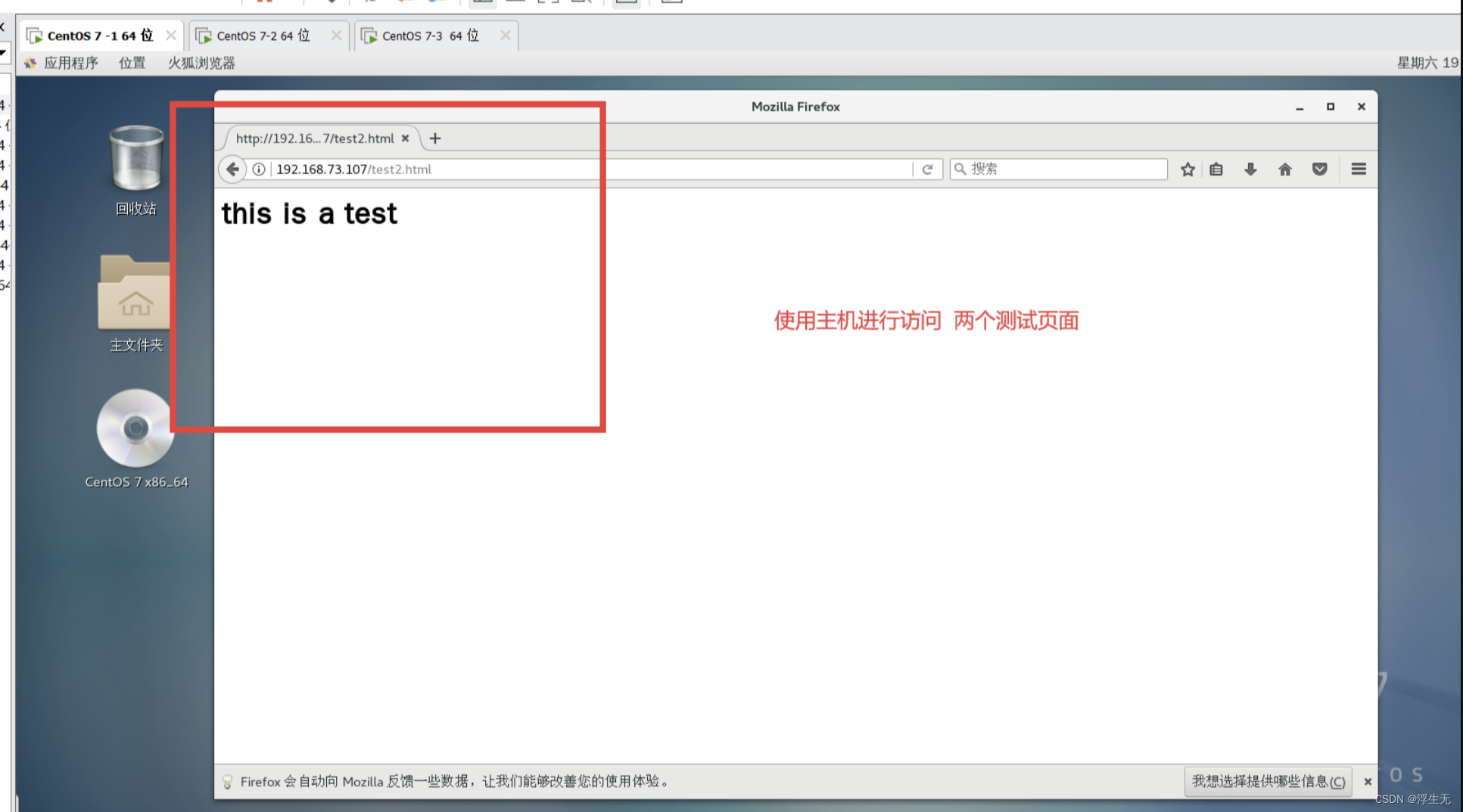Open the downloads panel arrow icon

pos(1250,169)
